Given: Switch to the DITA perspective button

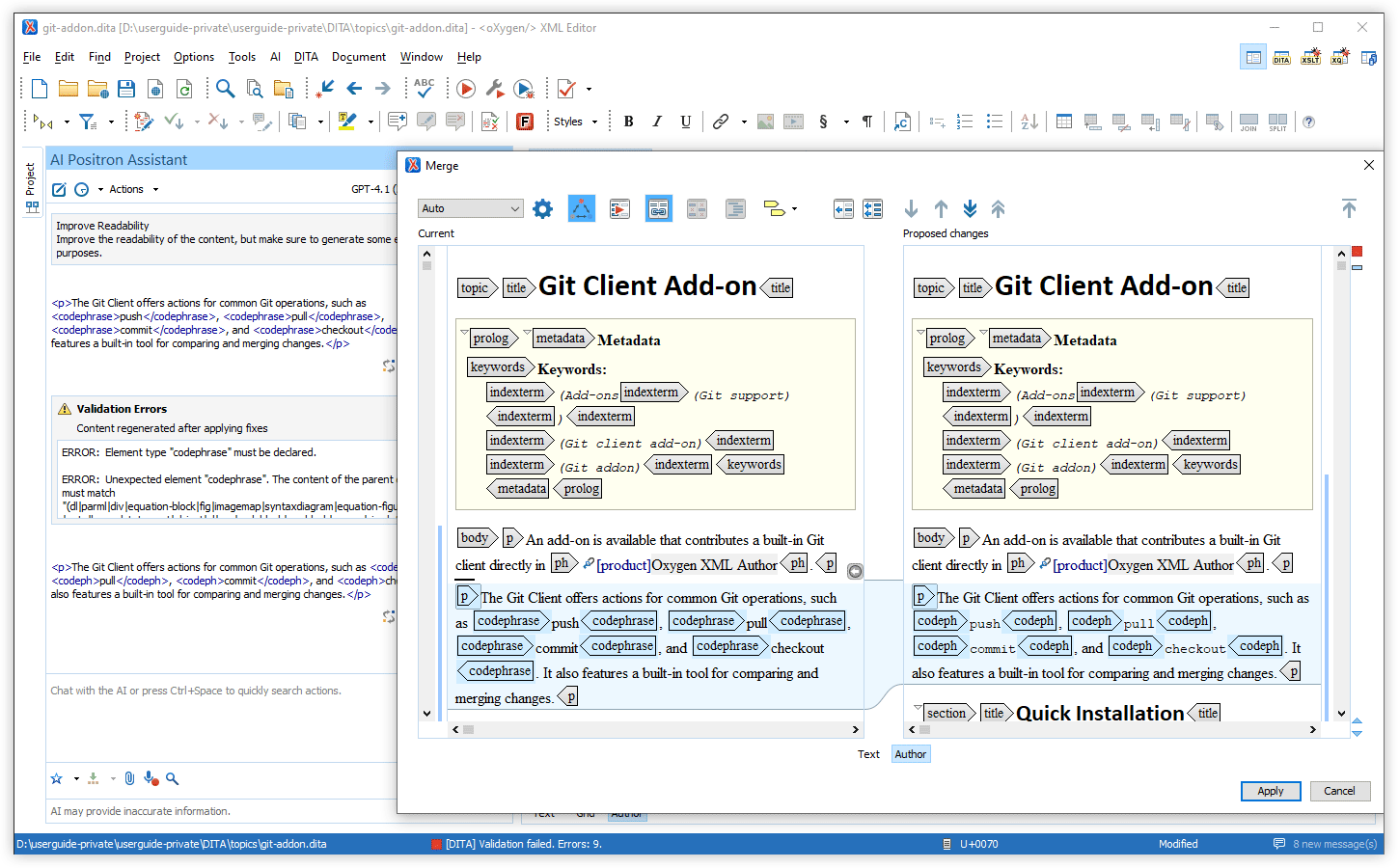Looking at the screenshot, I should click(1281, 58).
